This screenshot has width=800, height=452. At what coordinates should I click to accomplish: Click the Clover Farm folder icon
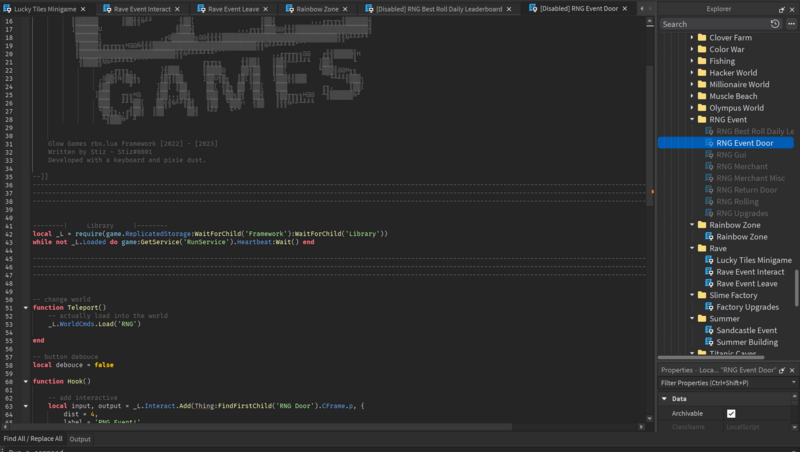[700, 38]
